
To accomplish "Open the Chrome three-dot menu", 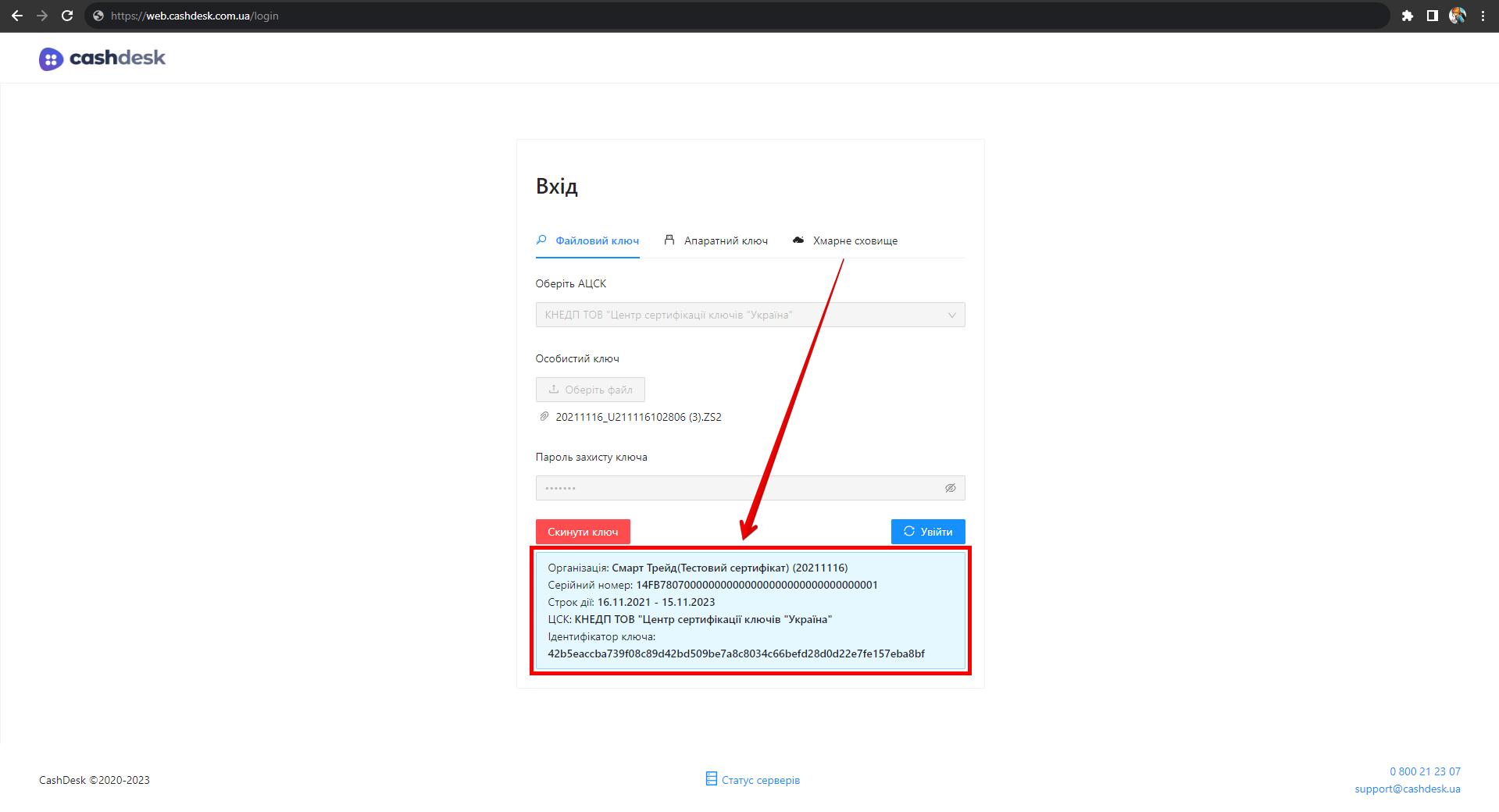I will [1483, 16].
